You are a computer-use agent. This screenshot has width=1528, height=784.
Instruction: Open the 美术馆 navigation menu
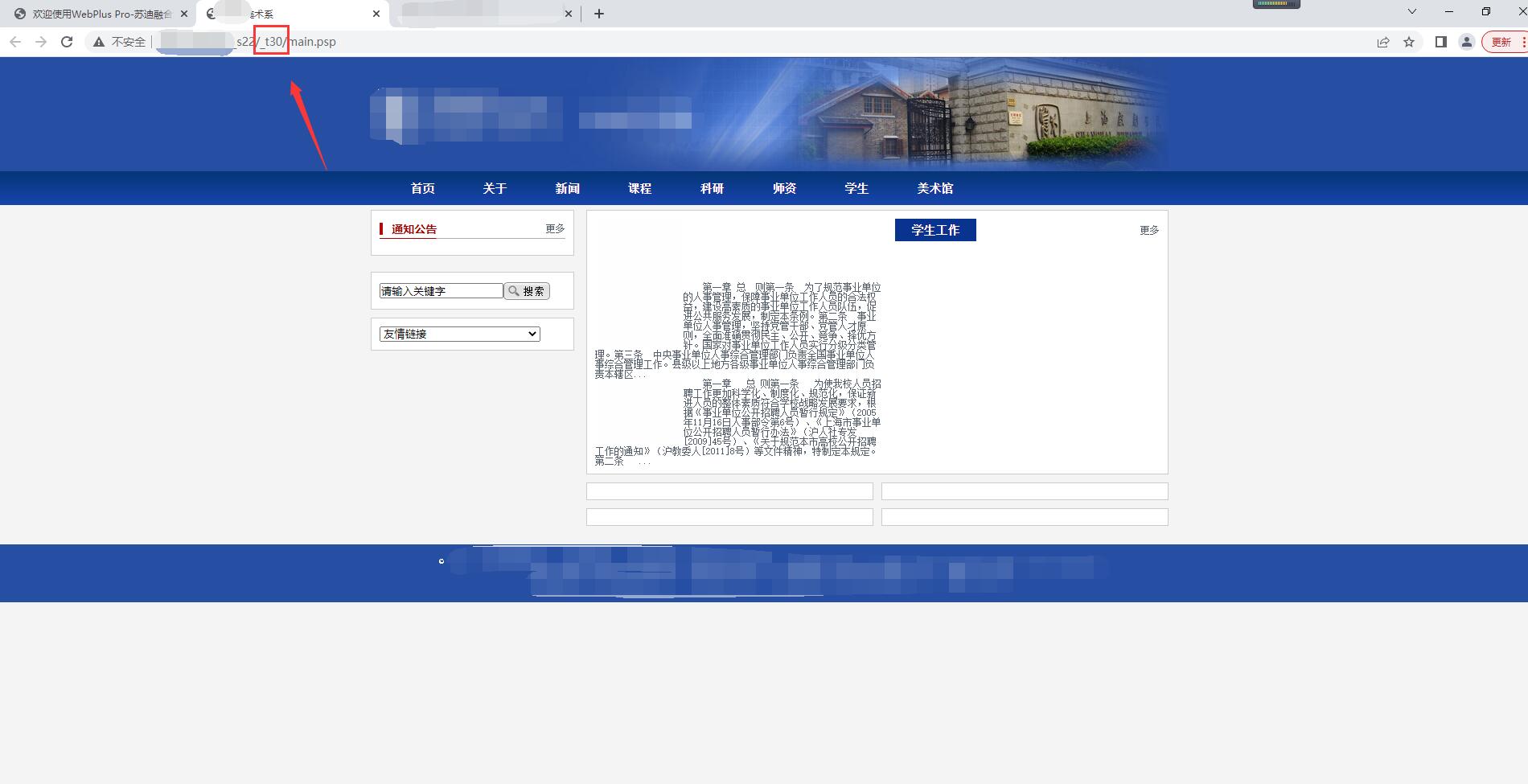(934, 188)
